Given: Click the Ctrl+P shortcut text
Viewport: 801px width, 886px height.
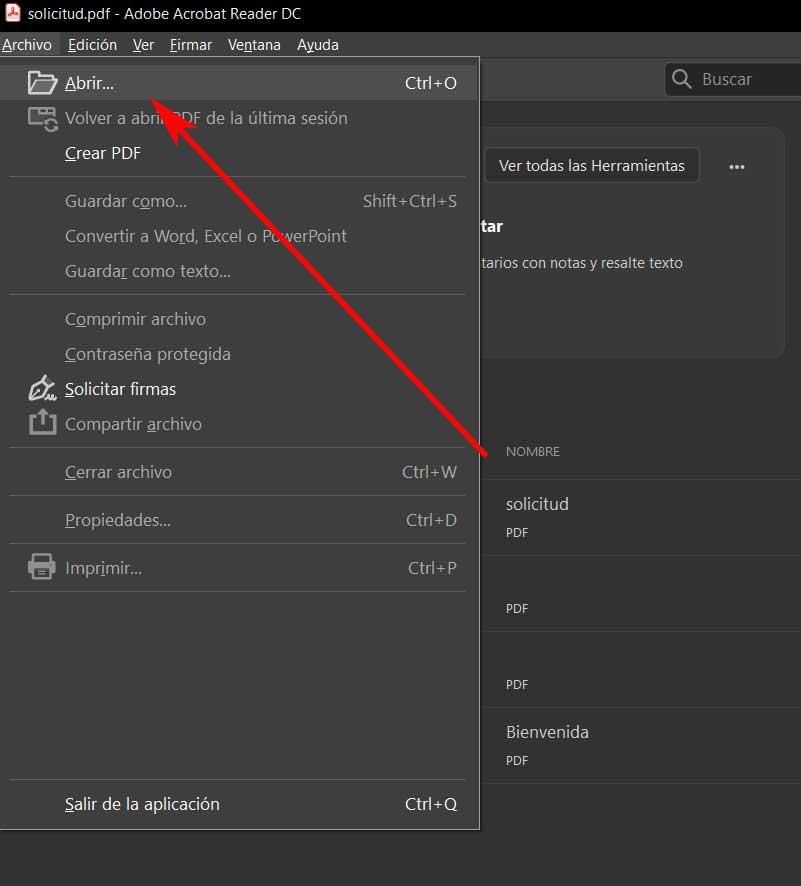Looking at the screenshot, I should click(x=432, y=568).
